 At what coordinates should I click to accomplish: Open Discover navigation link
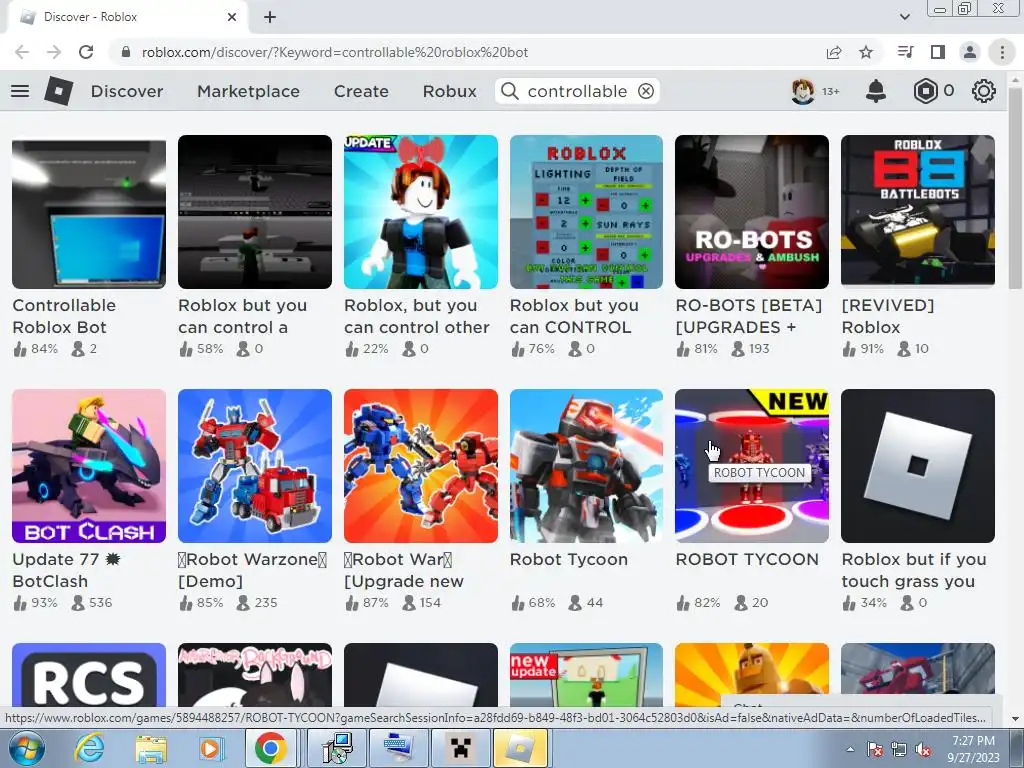point(127,91)
